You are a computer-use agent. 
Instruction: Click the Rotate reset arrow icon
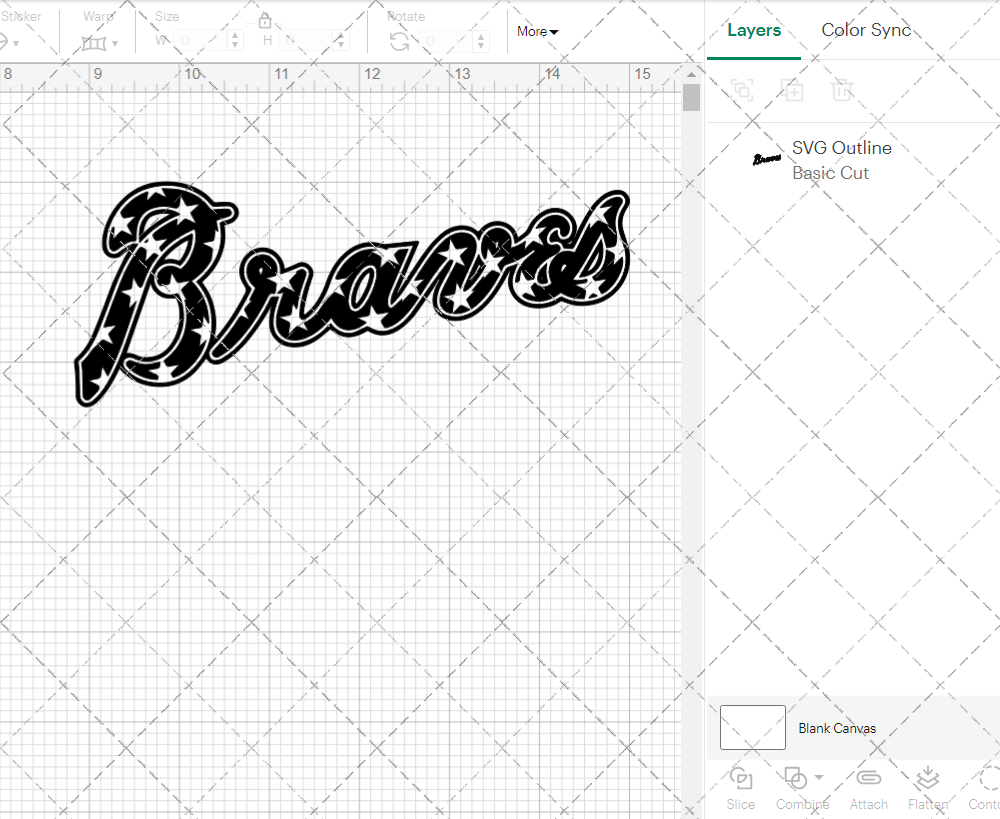399,40
